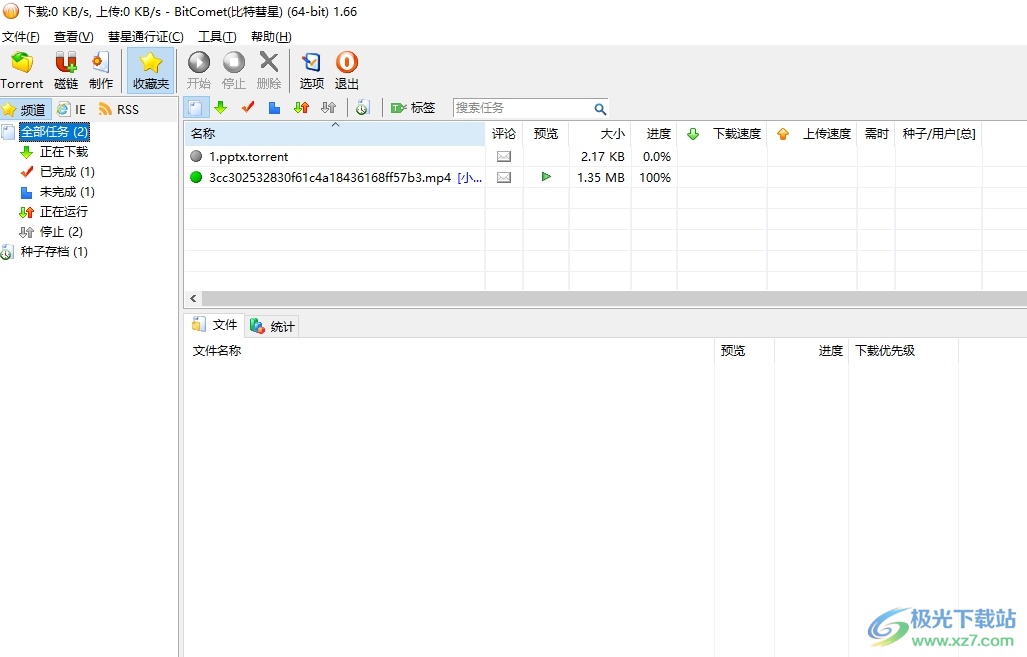Click the 2.17 KB size cell
1027x657 pixels.
click(x=603, y=157)
